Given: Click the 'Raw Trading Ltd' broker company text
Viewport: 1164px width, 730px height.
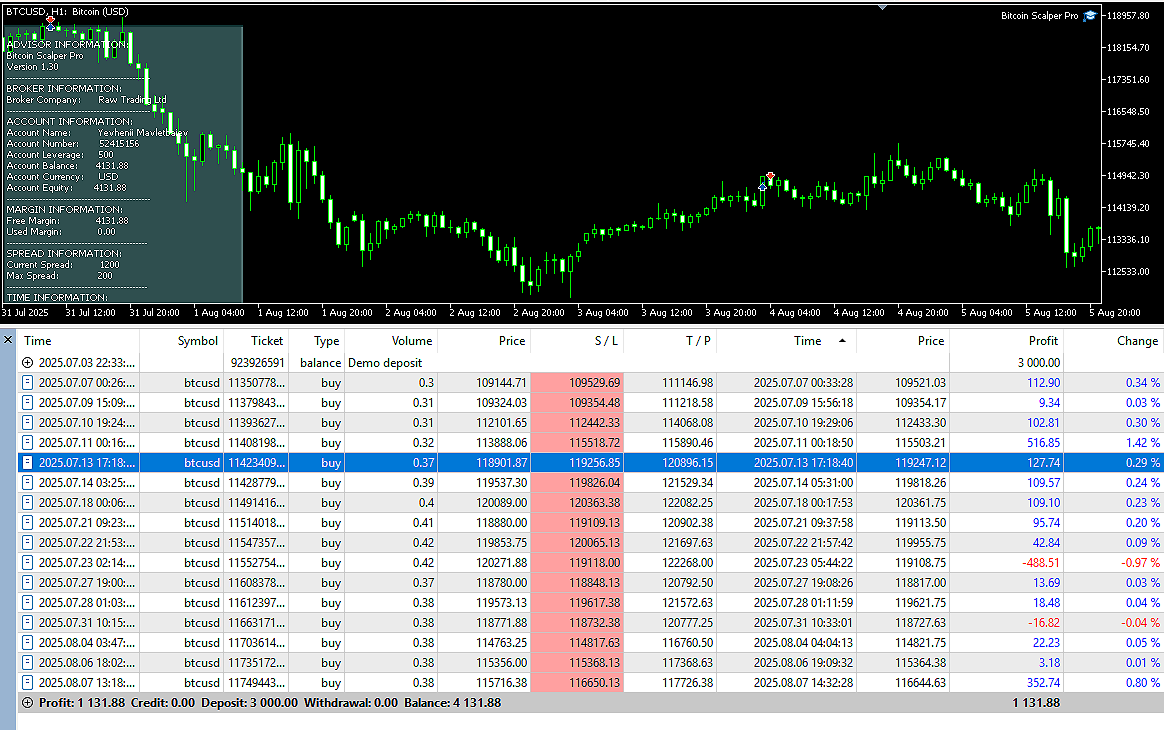Looking at the screenshot, I should click(x=132, y=100).
